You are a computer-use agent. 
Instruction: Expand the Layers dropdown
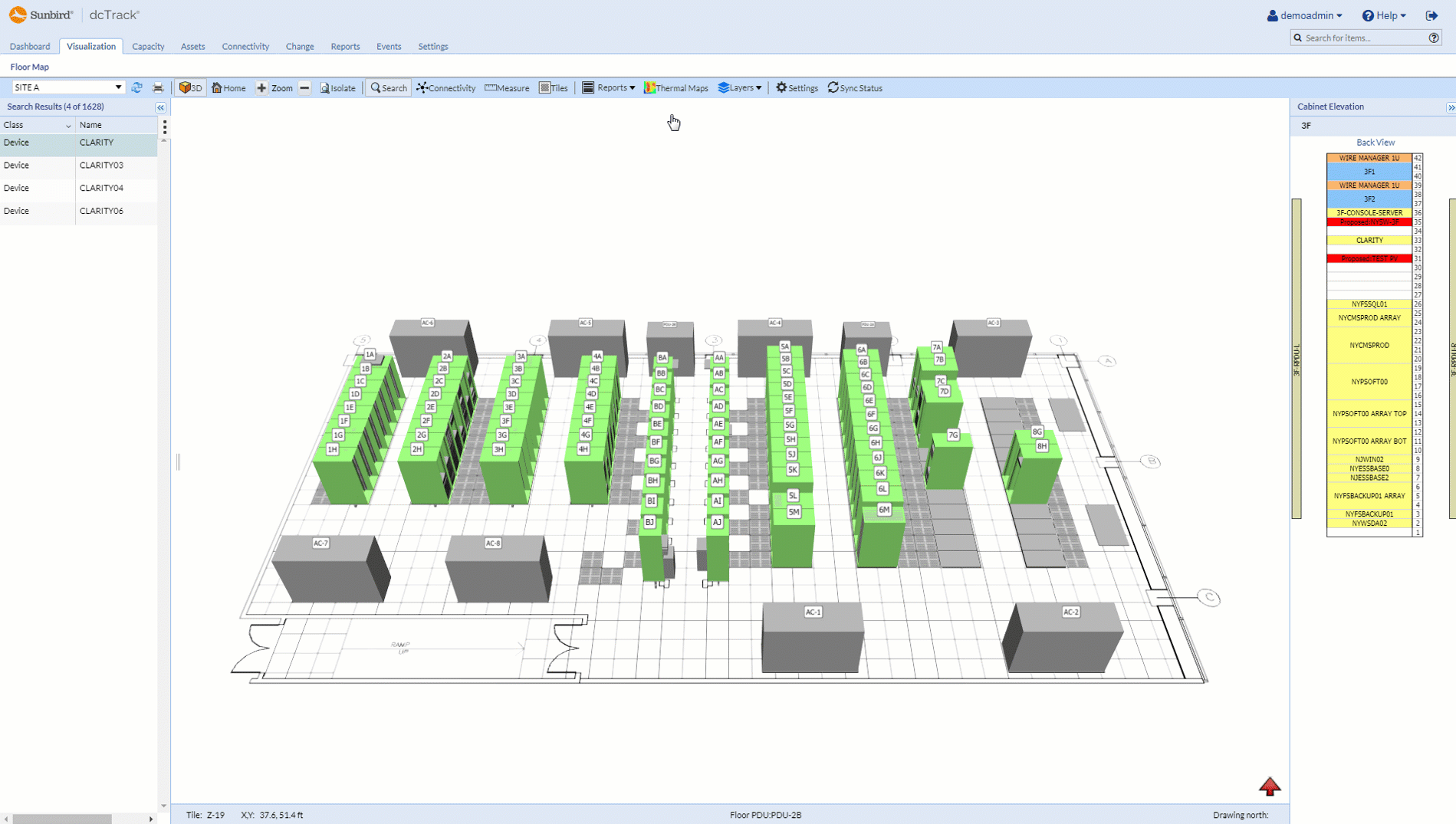coord(739,88)
